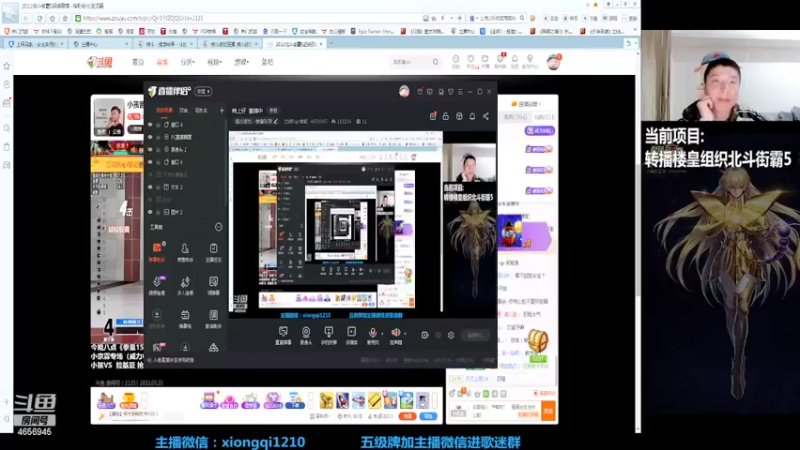Mute the 扬声器 speaker
This screenshot has height=450, width=800.
pyautogui.click(x=395, y=335)
